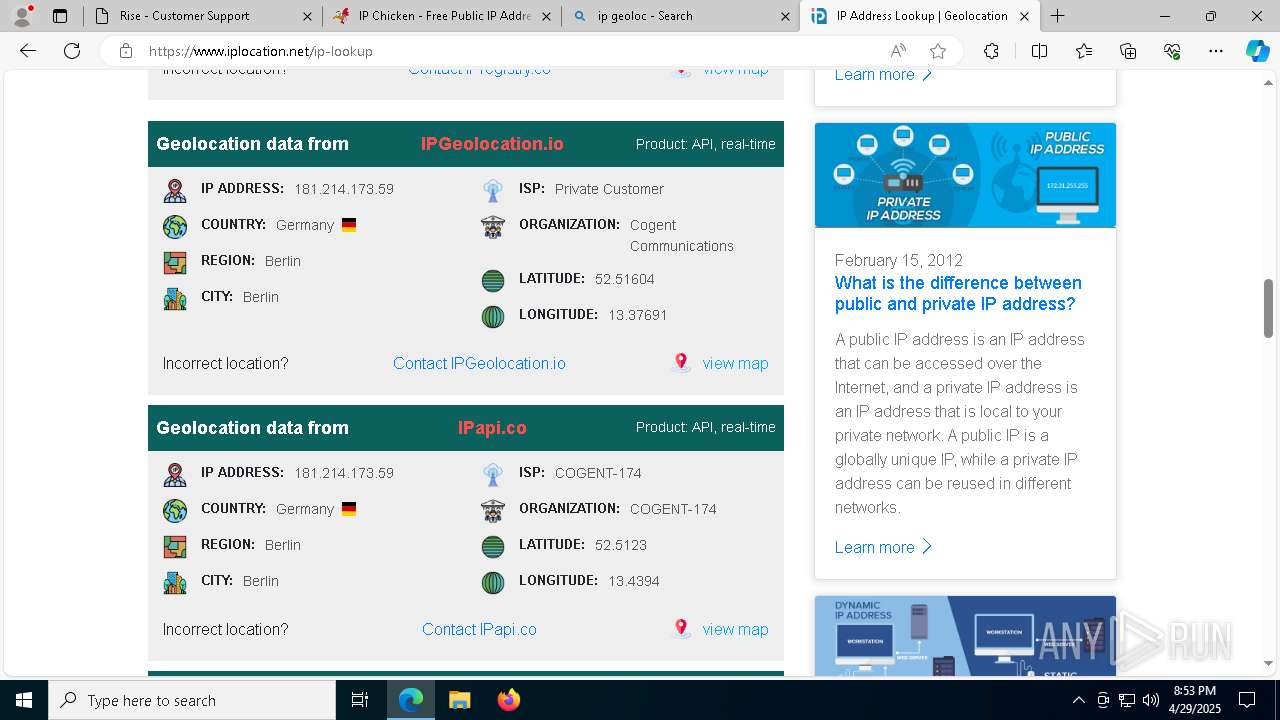The image size is (1280, 720).
Task: Click the taskbar search box
Action: [x=192, y=700]
